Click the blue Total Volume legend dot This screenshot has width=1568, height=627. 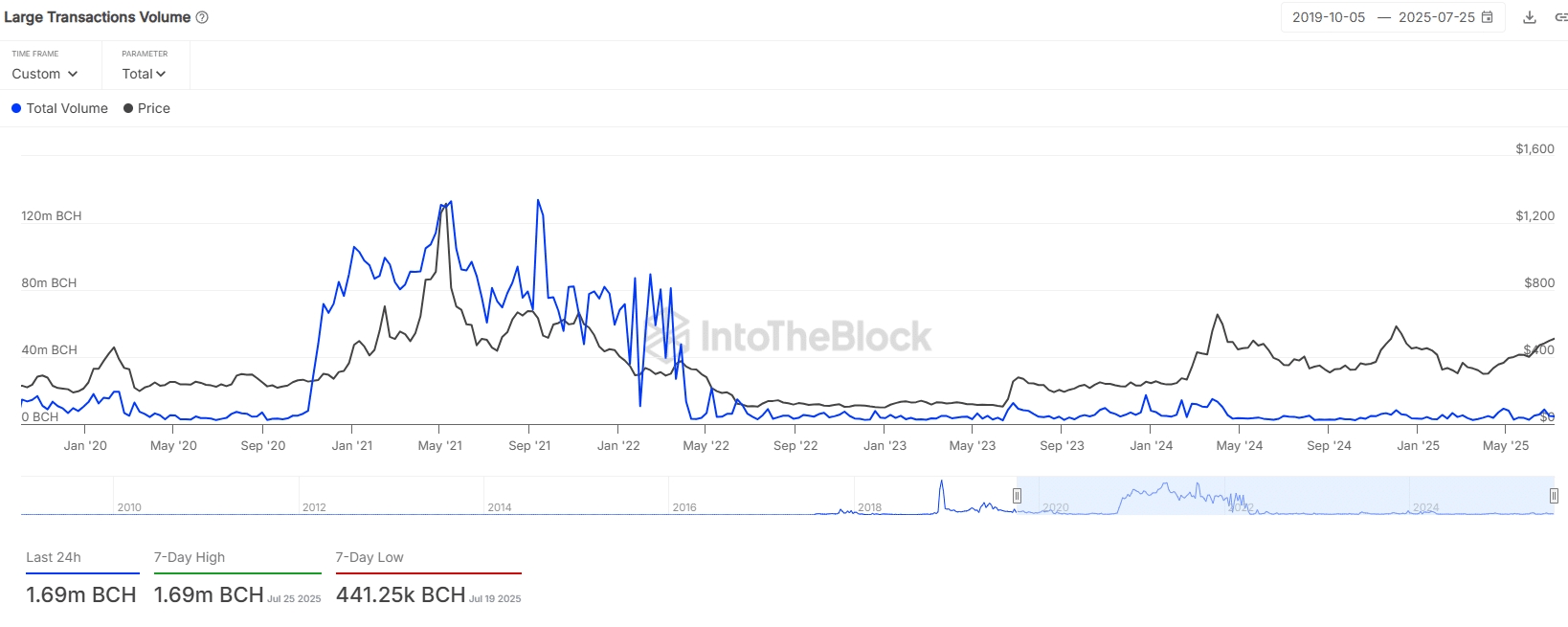tap(16, 108)
